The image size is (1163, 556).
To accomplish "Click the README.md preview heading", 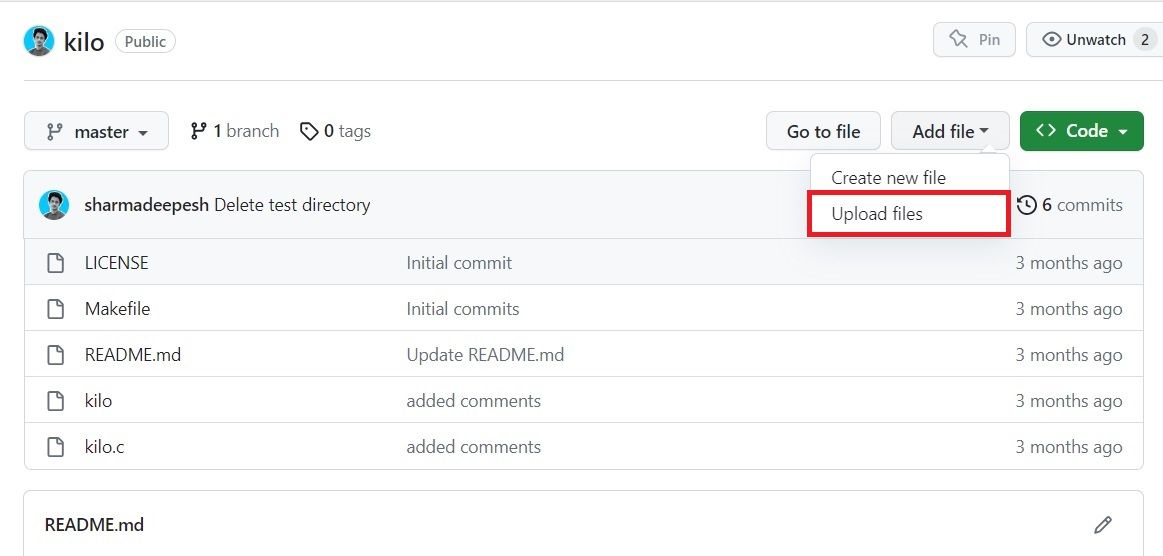I will click(x=94, y=525).
